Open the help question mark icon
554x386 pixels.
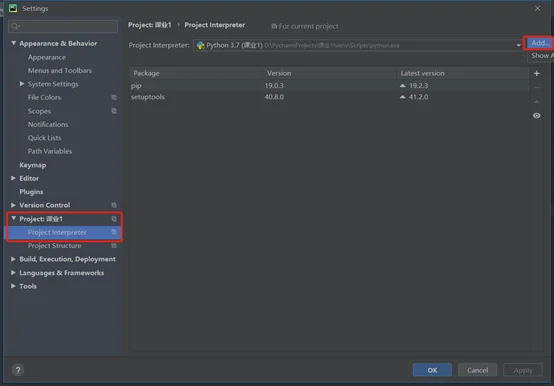18,370
